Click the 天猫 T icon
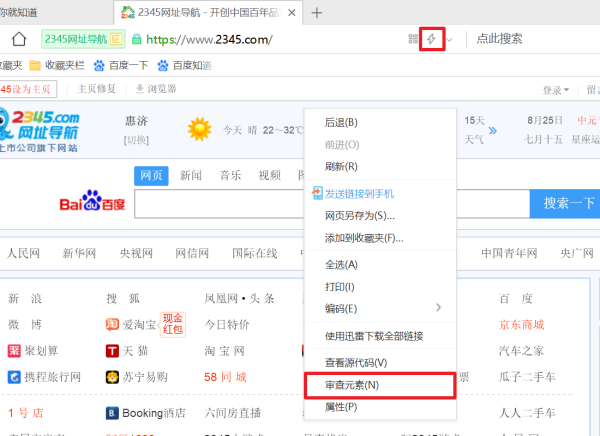 (112, 351)
